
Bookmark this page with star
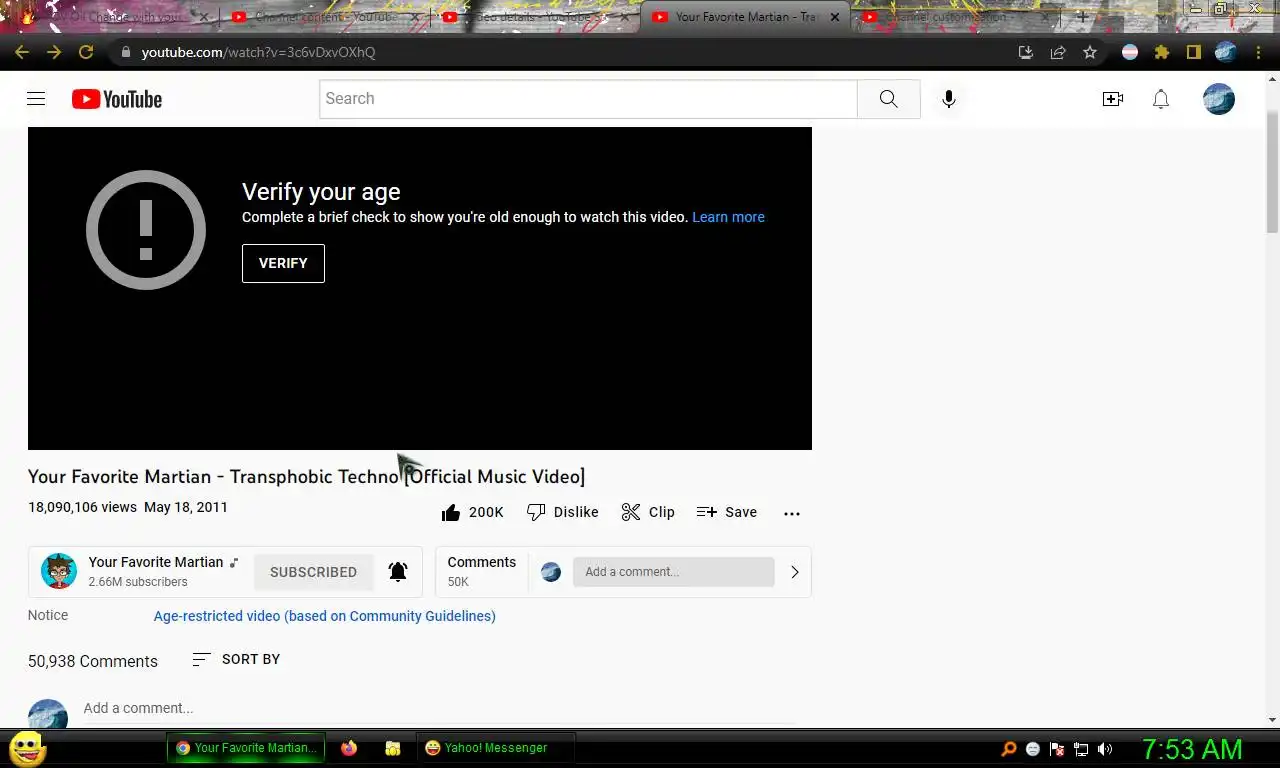[1090, 52]
